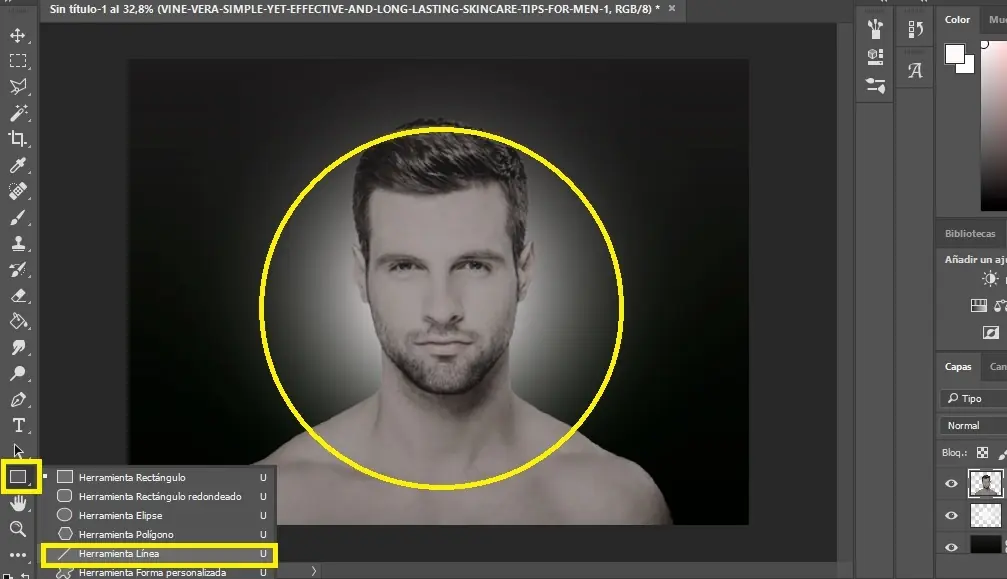Choose Herramienta Rectángulo redondeado
The height and width of the screenshot is (579, 1007).
coord(159,496)
